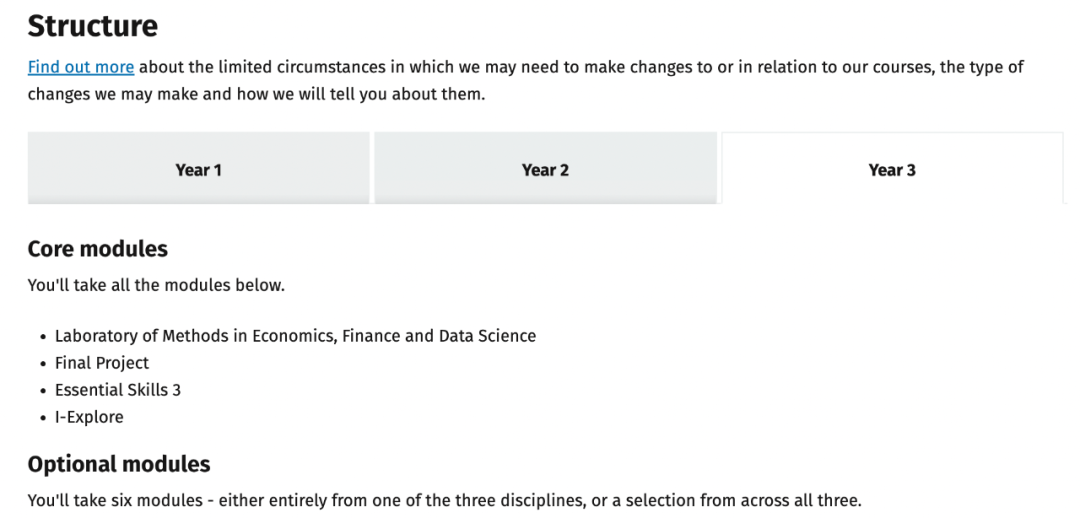The height and width of the screenshot is (518, 1080).
Task: Select Laboratory of Methods in Economics list item
Action: (295, 336)
